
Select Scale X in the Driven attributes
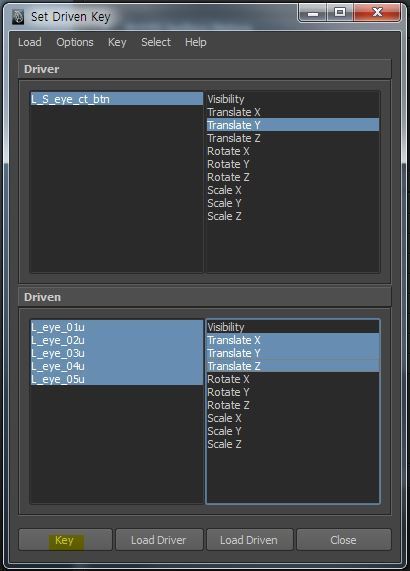coord(293,418)
